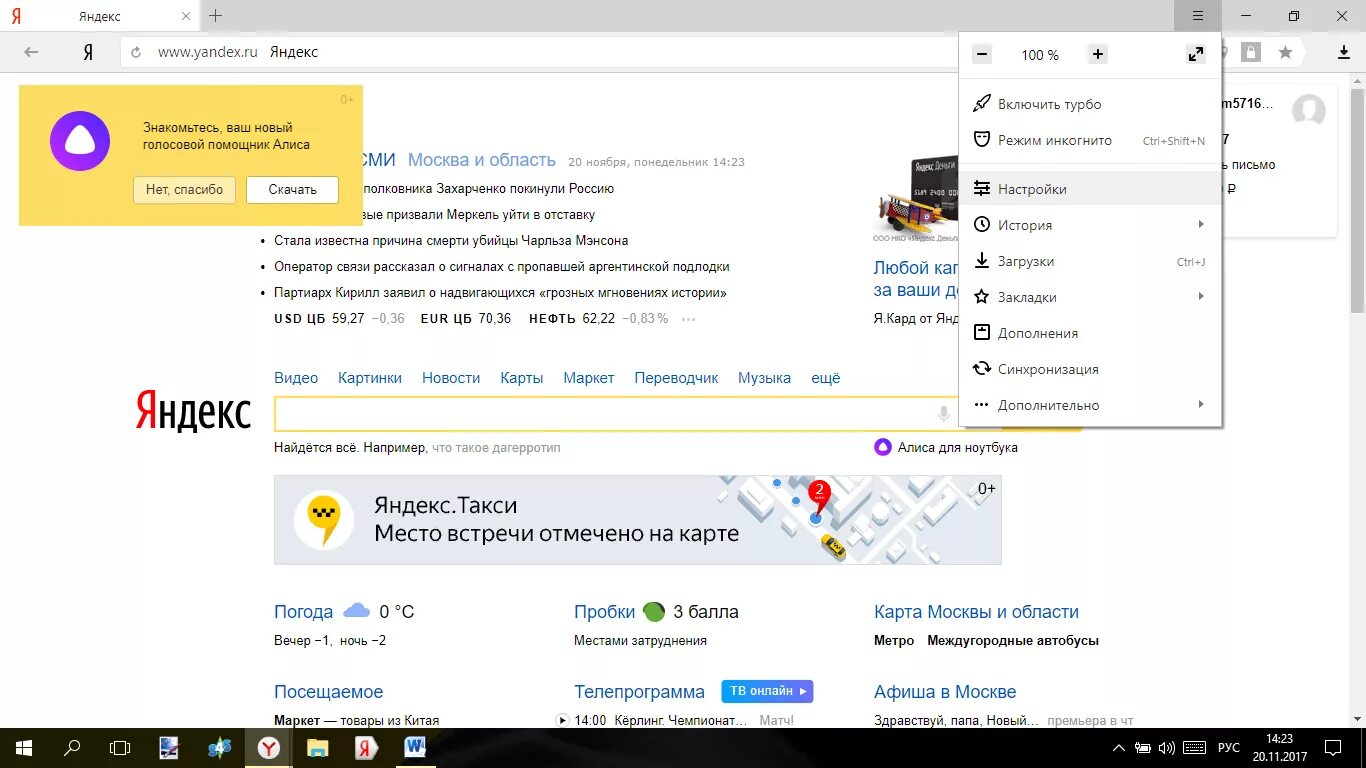Open the Погода weather link
Screen dimensions: 1366x768
304,612
